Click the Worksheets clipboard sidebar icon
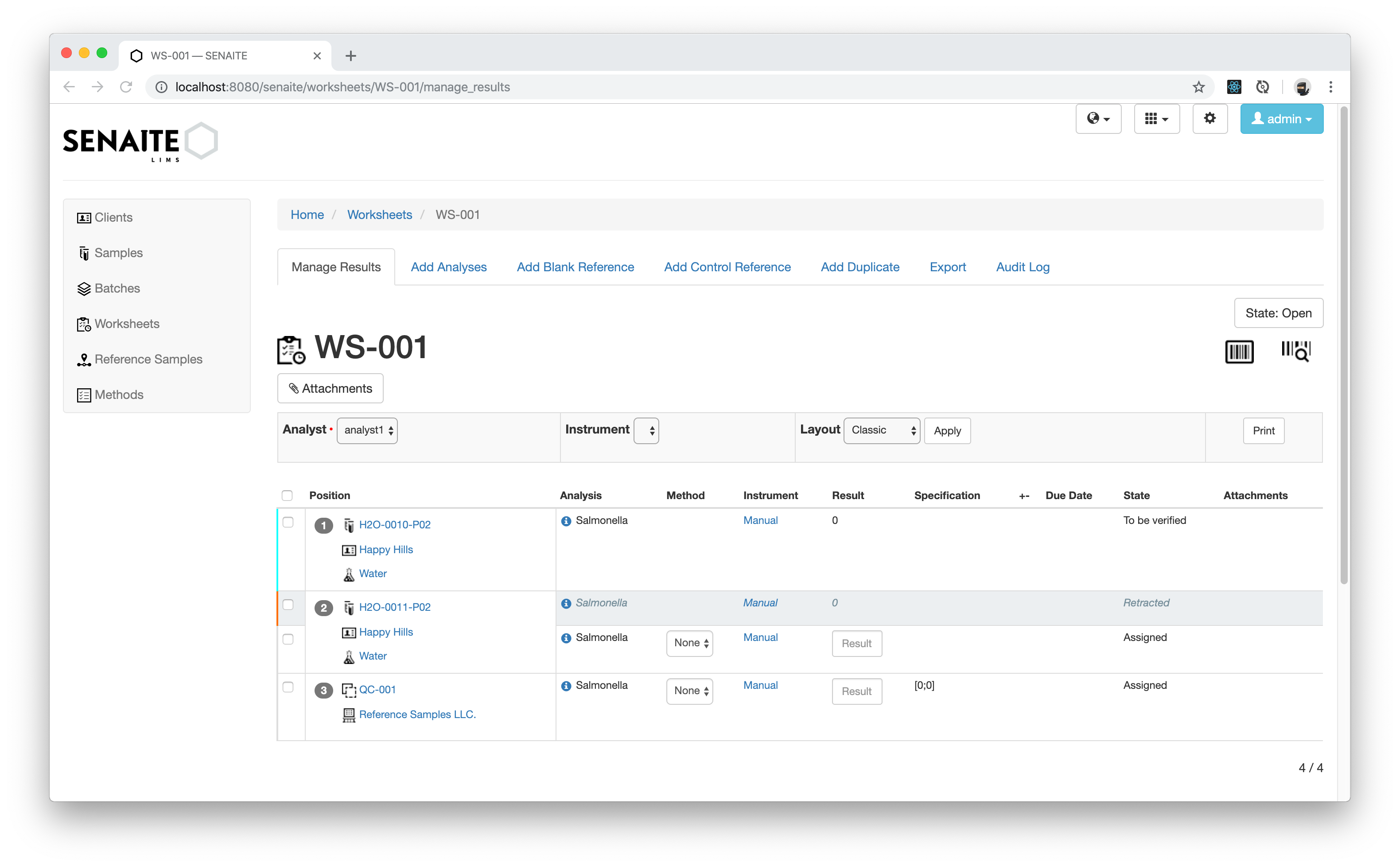The width and height of the screenshot is (1400, 867). click(x=84, y=324)
